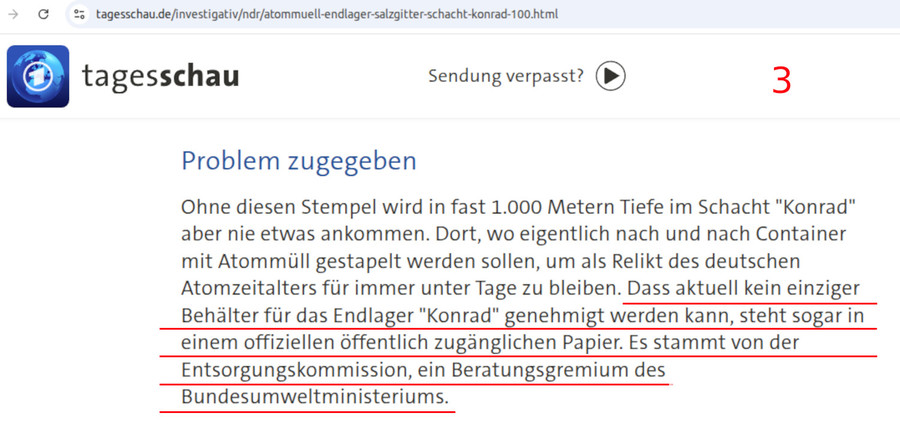Click the browser forward arrow
Image resolution: width=900 pixels, height=431 pixels.
pos(13,15)
